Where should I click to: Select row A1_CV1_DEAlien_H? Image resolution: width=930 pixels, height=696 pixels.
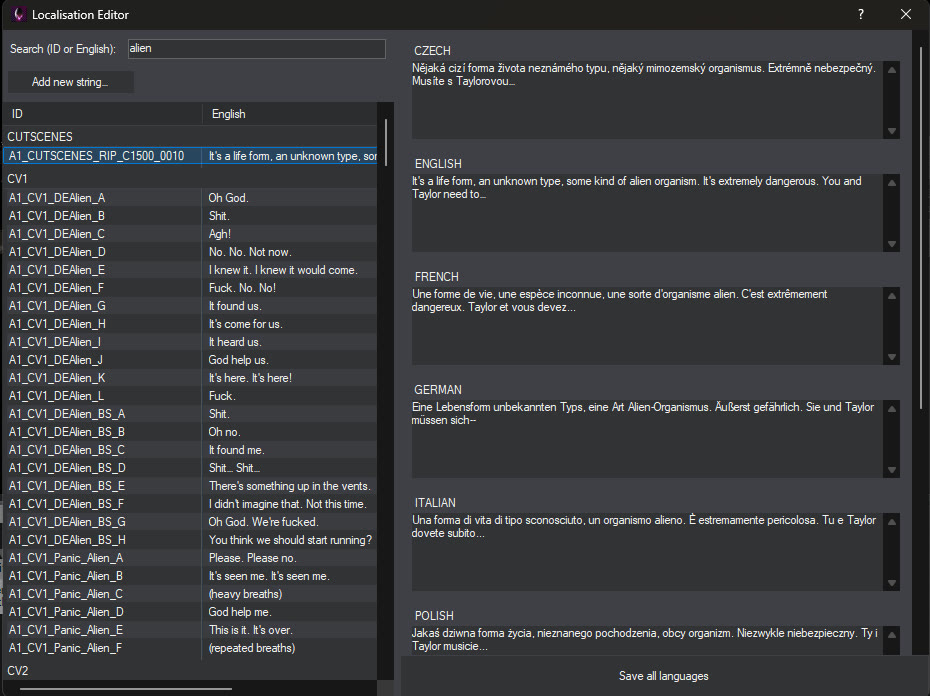(190, 324)
